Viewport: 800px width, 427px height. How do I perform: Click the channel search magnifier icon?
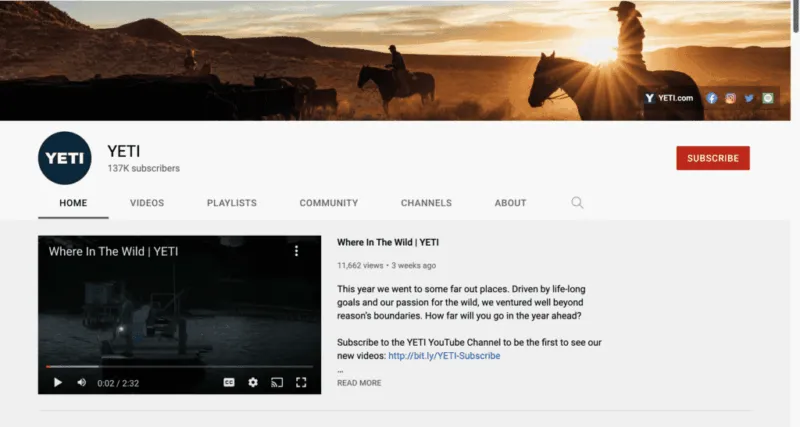[577, 203]
